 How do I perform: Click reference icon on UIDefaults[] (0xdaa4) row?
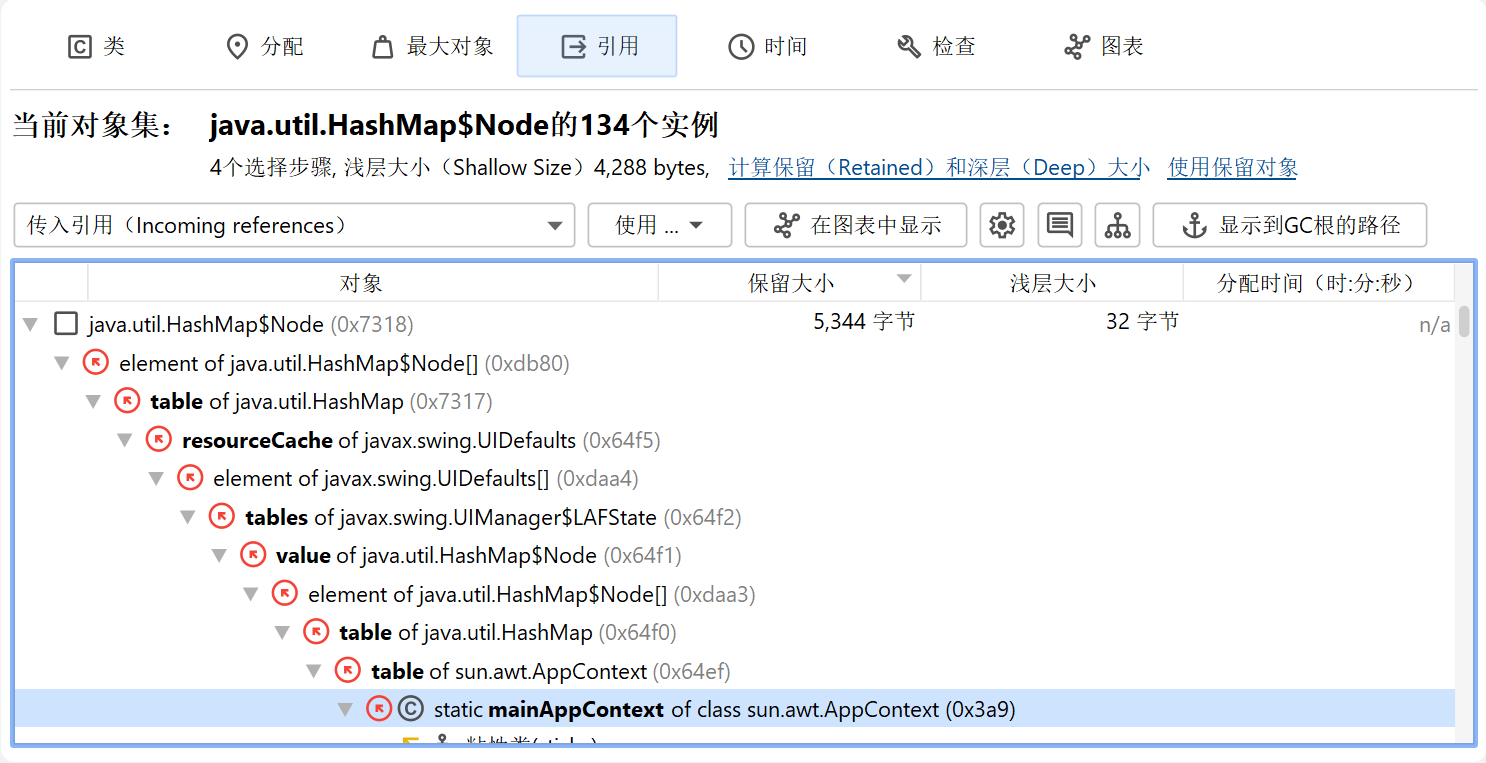coord(190,478)
